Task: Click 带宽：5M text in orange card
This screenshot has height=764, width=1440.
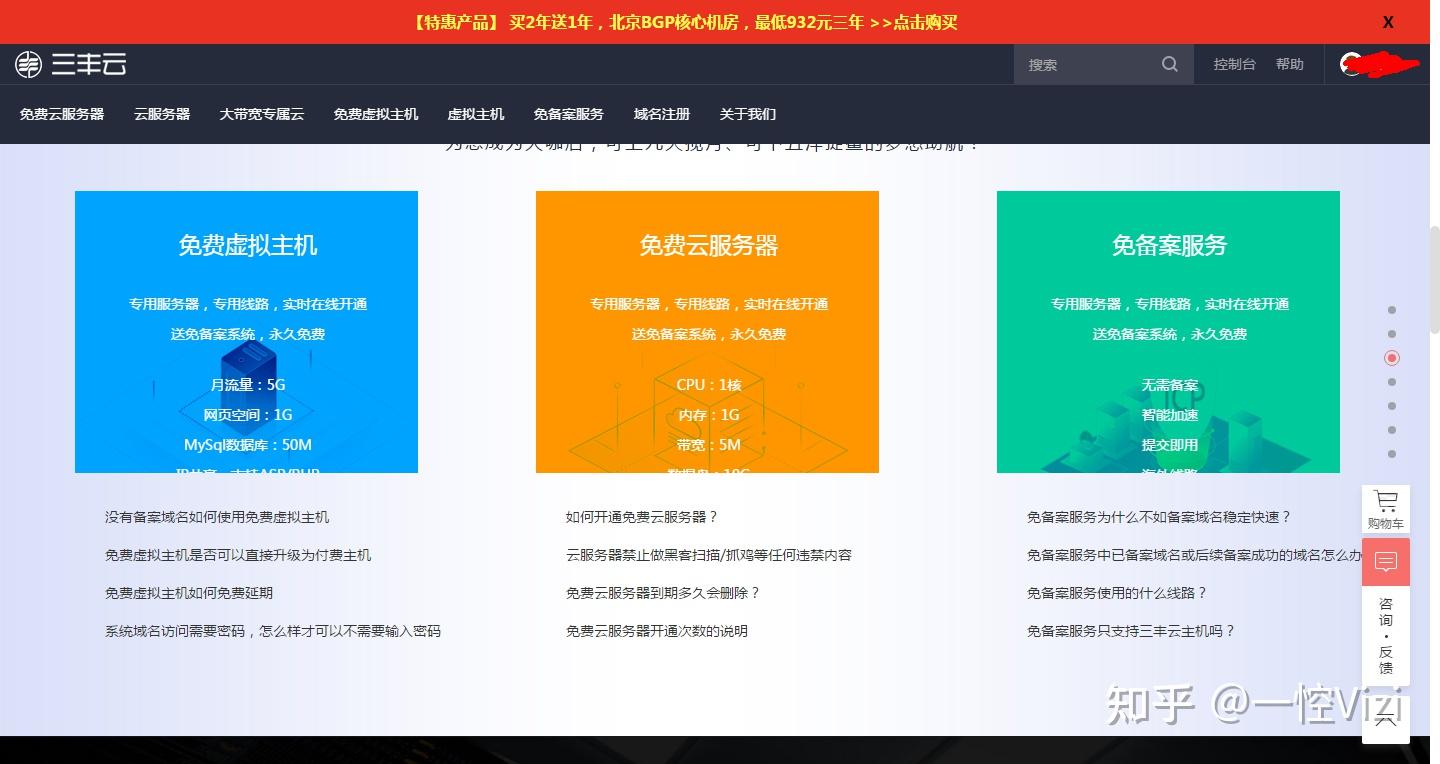Action: (709, 444)
